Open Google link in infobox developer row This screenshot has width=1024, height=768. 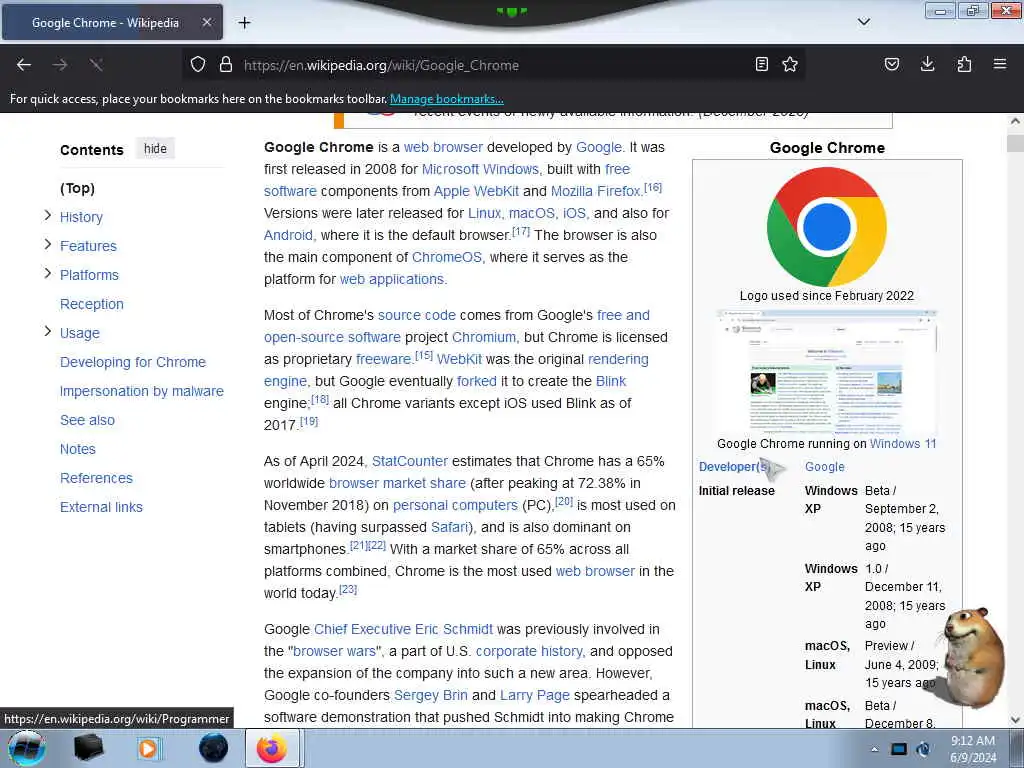click(x=824, y=467)
